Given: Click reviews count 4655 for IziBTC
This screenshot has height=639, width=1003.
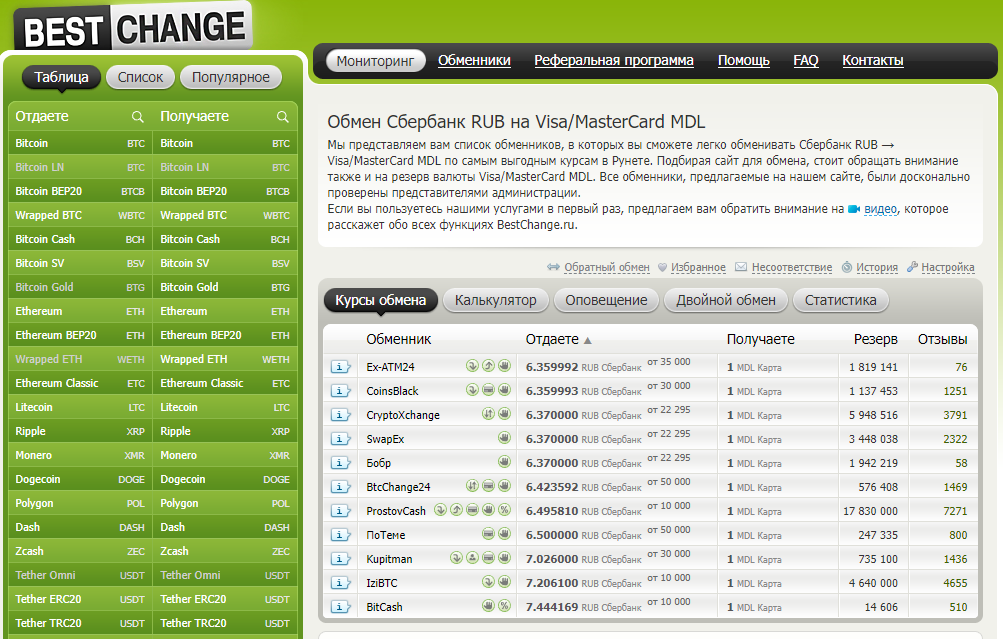Looking at the screenshot, I should (x=955, y=583).
